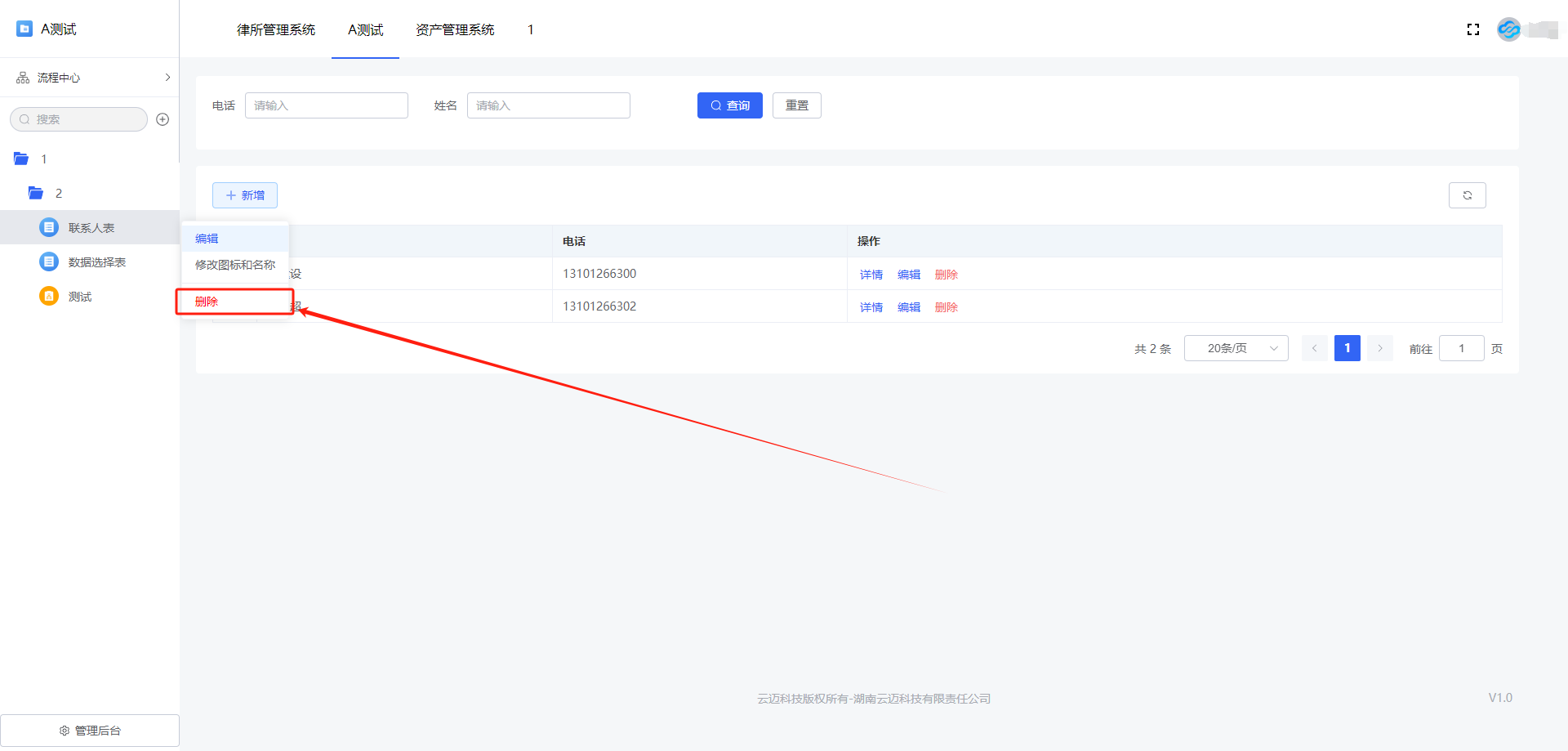
Task: Select 删除 in the context menu
Action: point(207,302)
